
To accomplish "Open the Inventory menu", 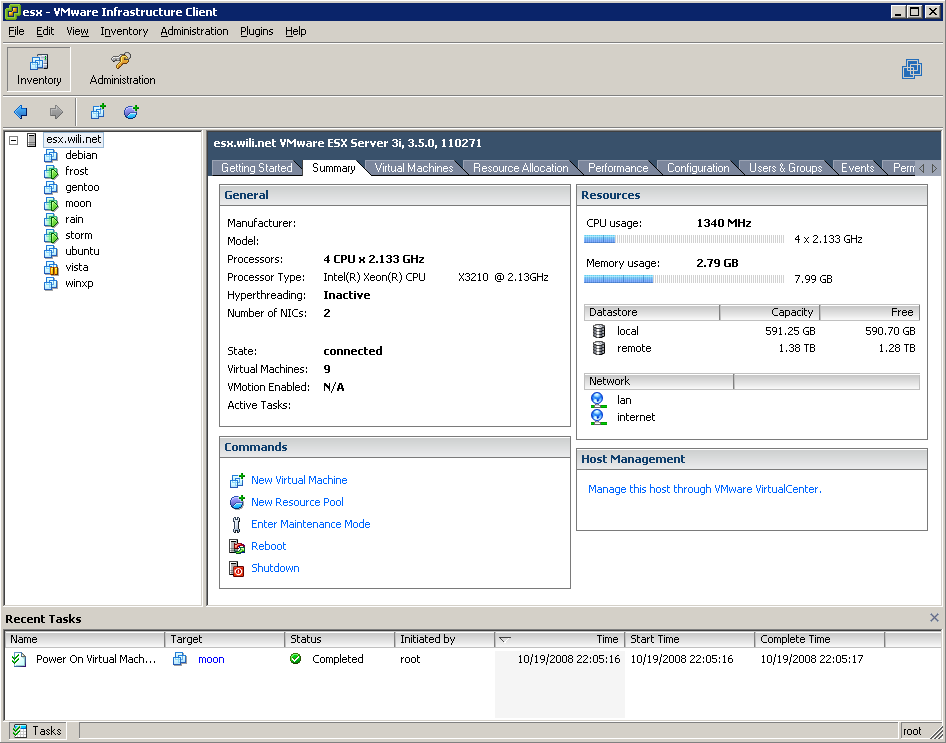I will click(124, 31).
